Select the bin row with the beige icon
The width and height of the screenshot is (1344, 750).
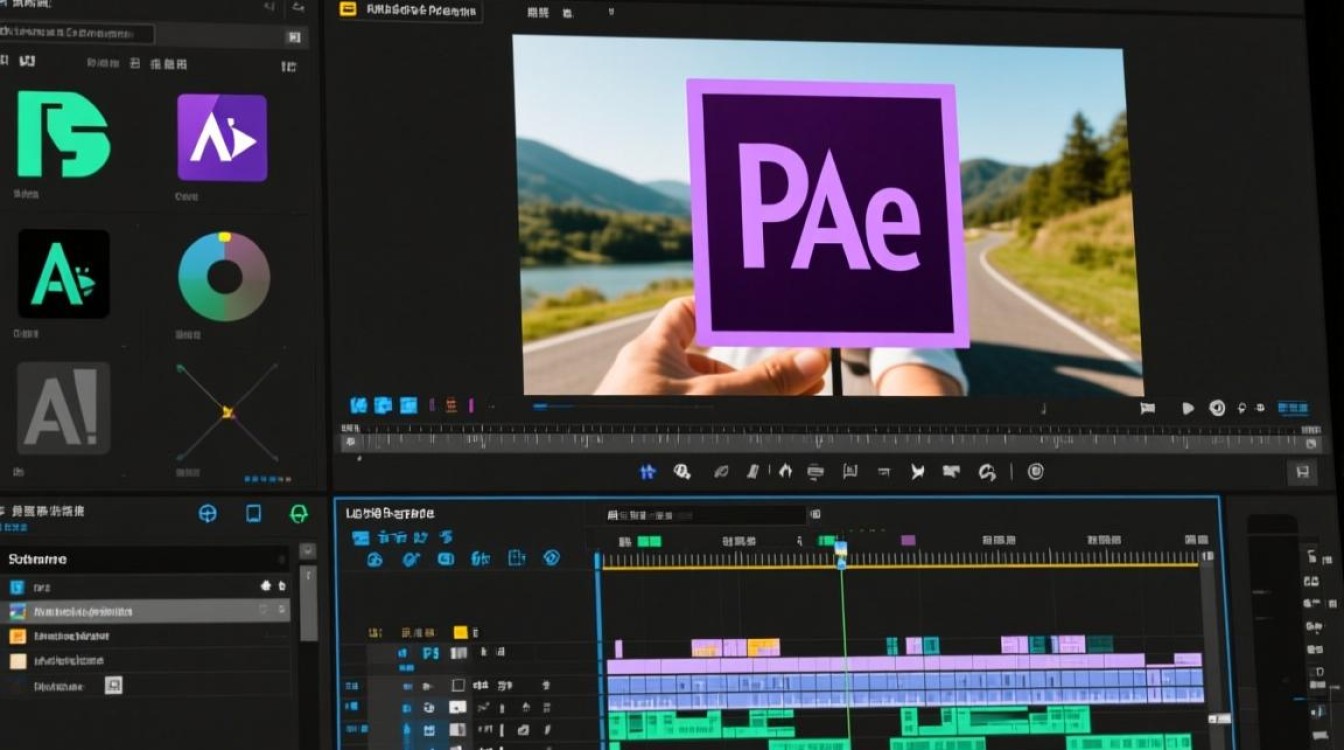[145, 661]
